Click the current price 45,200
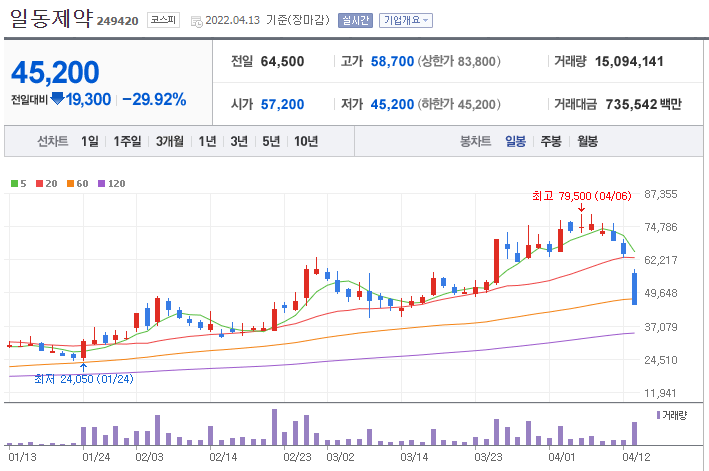The image size is (709, 471). point(55,72)
